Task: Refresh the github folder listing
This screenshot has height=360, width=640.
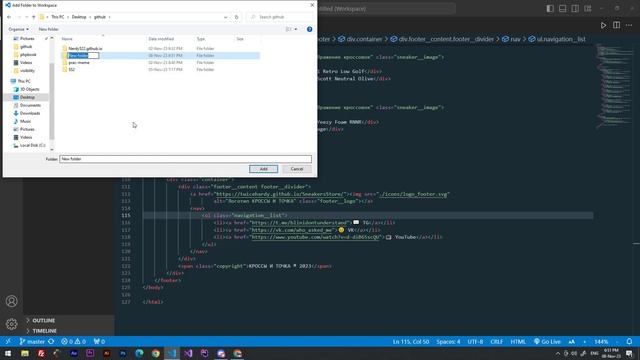Action: click(236, 17)
